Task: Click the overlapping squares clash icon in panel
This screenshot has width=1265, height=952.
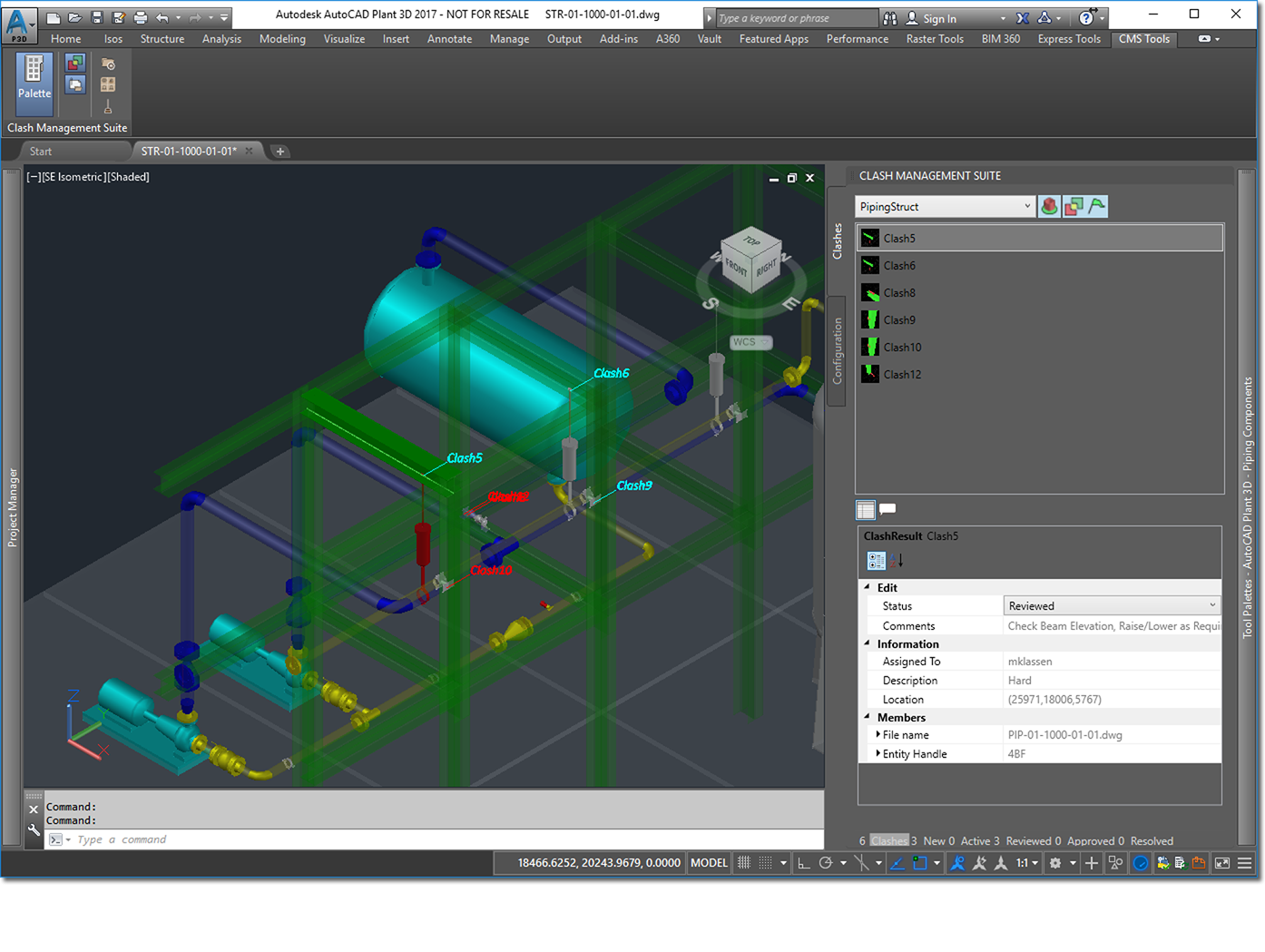Action: click(x=1074, y=207)
